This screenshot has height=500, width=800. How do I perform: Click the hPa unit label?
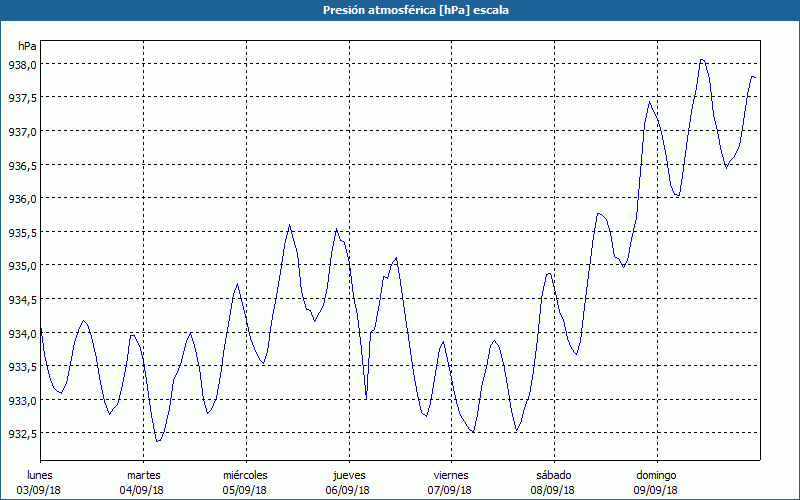coord(27,46)
